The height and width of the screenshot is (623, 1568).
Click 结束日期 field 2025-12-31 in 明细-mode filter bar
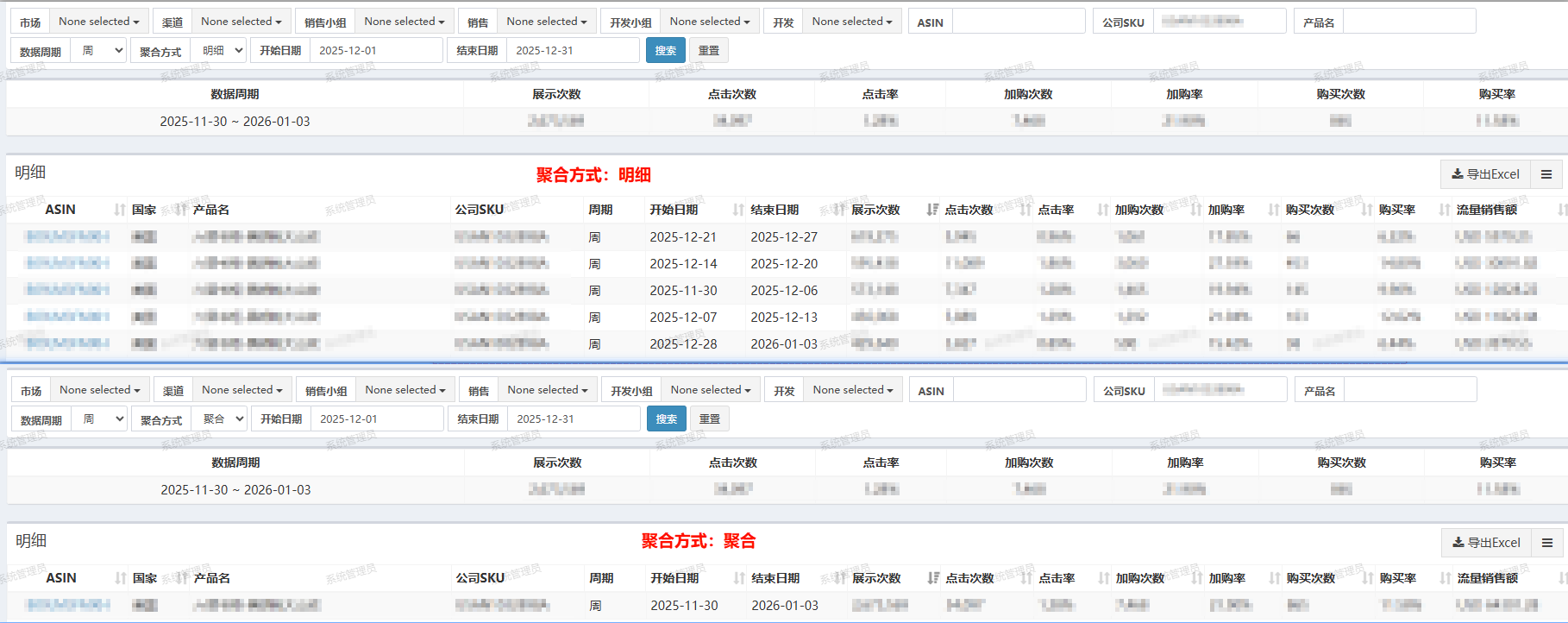click(x=573, y=51)
